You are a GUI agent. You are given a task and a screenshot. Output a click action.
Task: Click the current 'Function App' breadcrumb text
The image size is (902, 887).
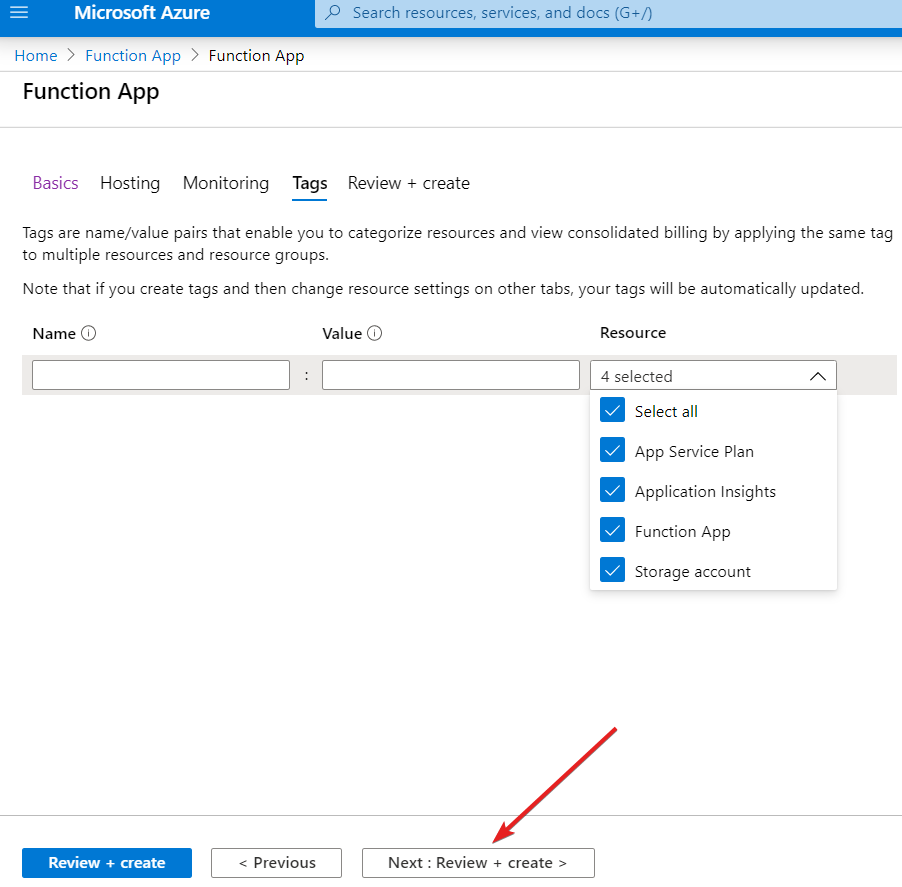(256, 56)
